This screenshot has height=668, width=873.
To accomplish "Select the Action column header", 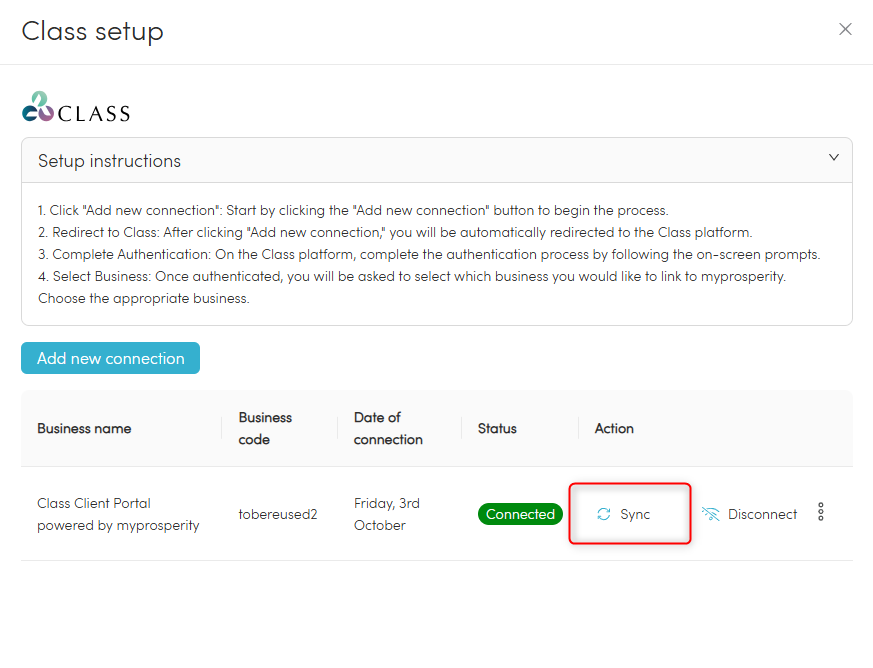I will tap(614, 429).
